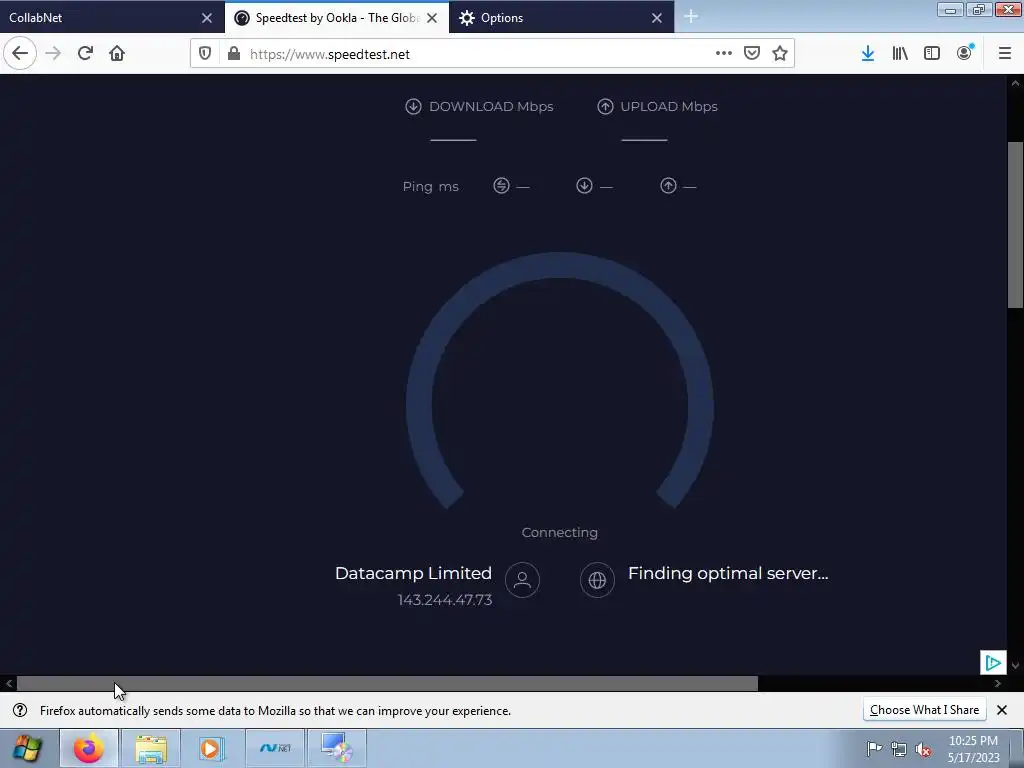Open the Downloads arrow panel

[868, 54]
